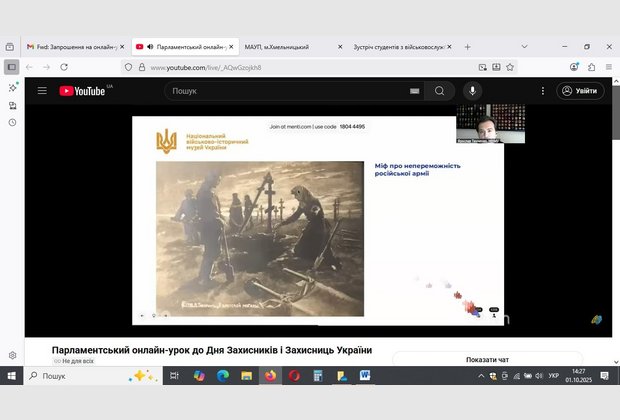The height and width of the screenshot is (420, 620).
Task: Open the Windows Start menu
Action: (12, 376)
